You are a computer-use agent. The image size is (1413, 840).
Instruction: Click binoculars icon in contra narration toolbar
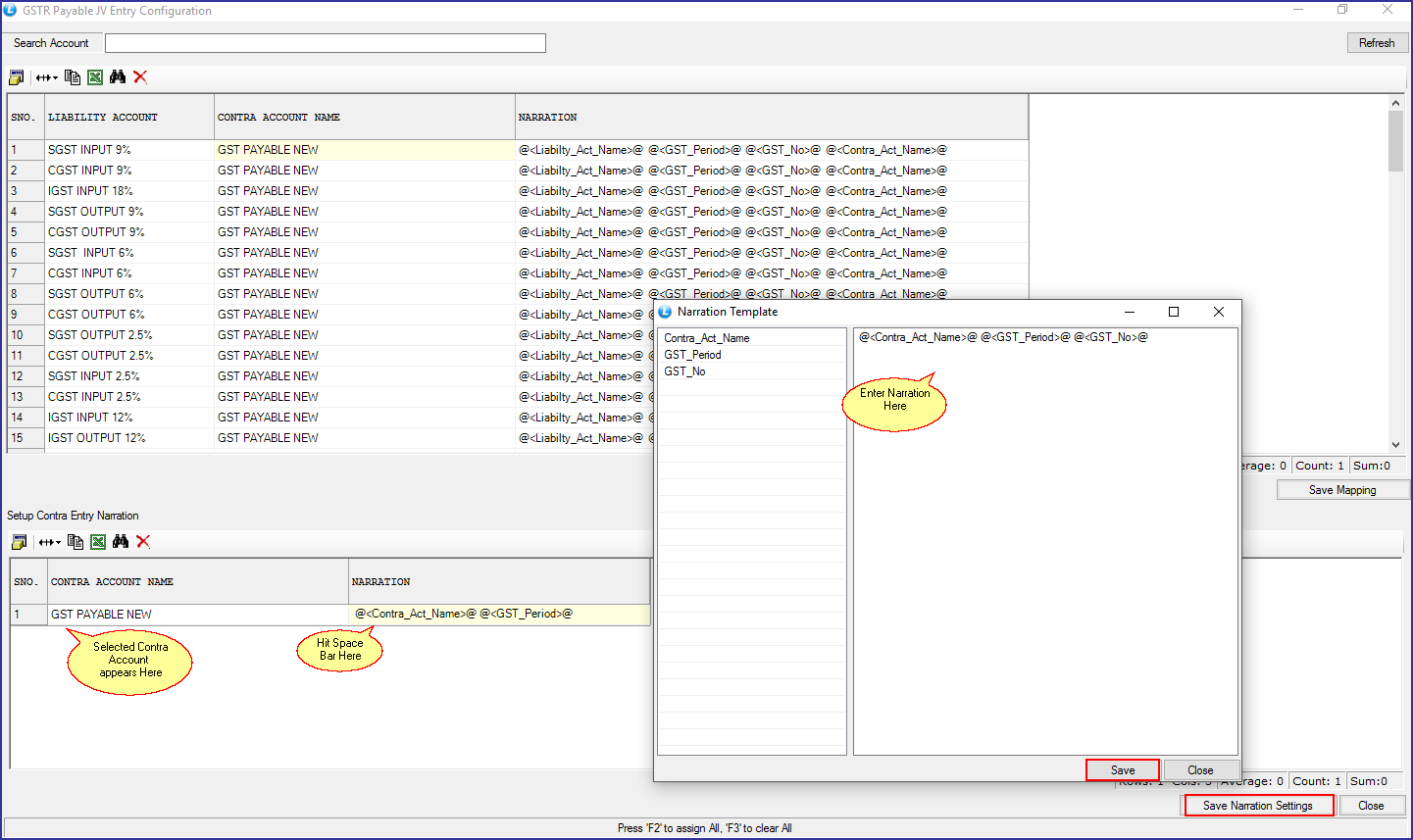[121, 542]
